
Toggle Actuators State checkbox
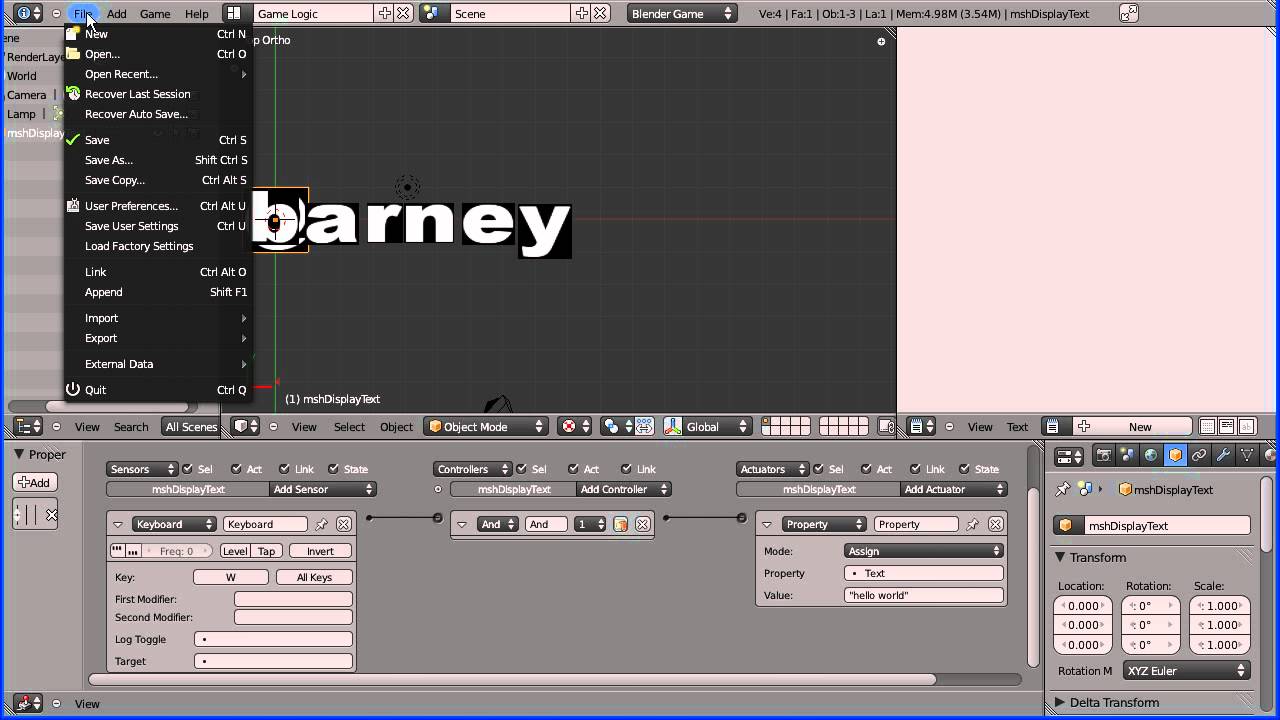pos(964,468)
